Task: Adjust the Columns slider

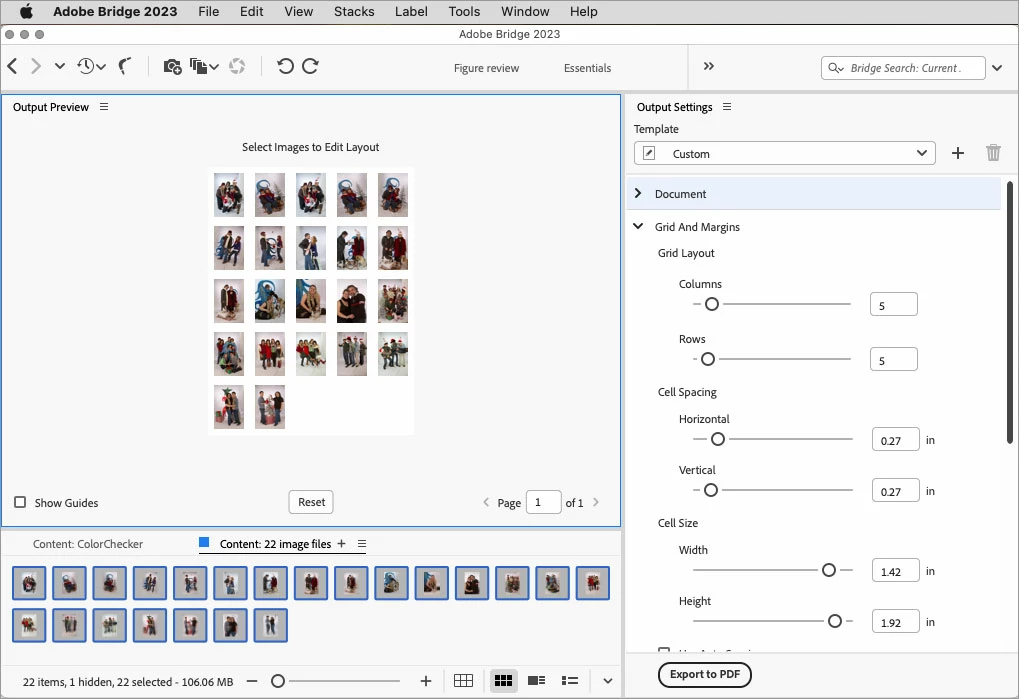Action: (712, 304)
